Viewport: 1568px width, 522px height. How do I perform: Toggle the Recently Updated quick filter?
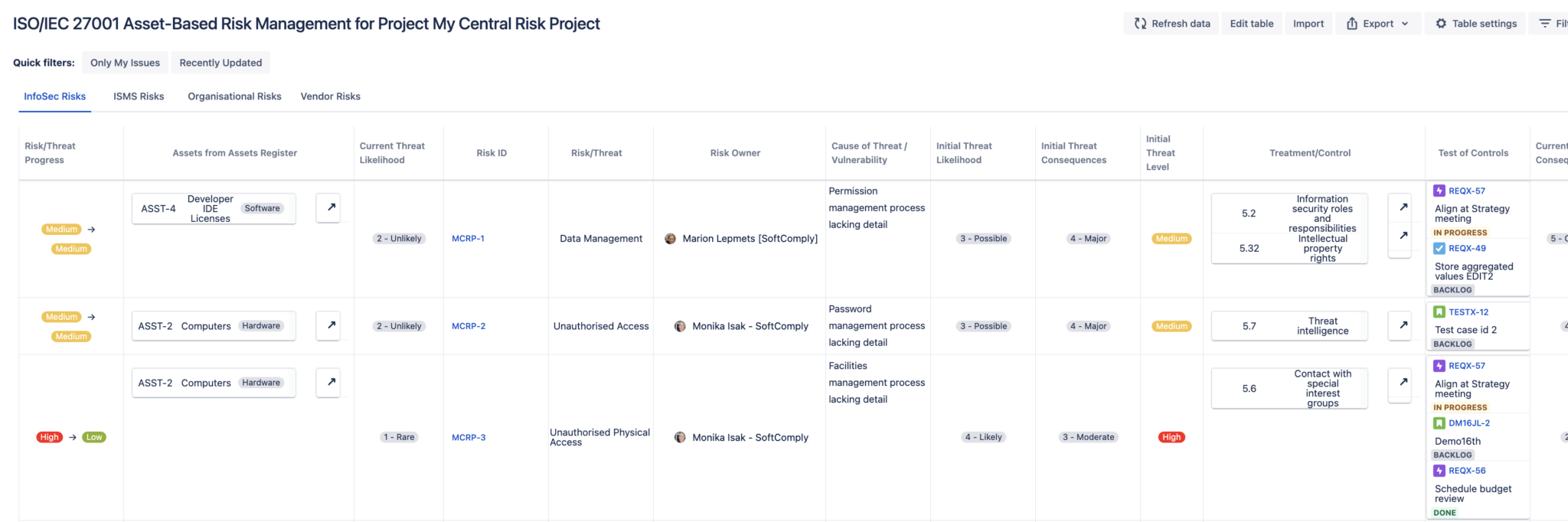(x=220, y=63)
